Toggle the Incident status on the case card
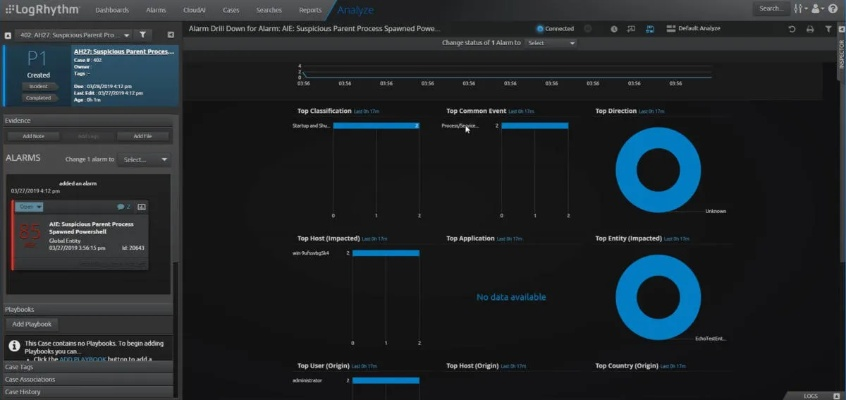The height and width of the screenshot is (400, 846). click(38, 87)
